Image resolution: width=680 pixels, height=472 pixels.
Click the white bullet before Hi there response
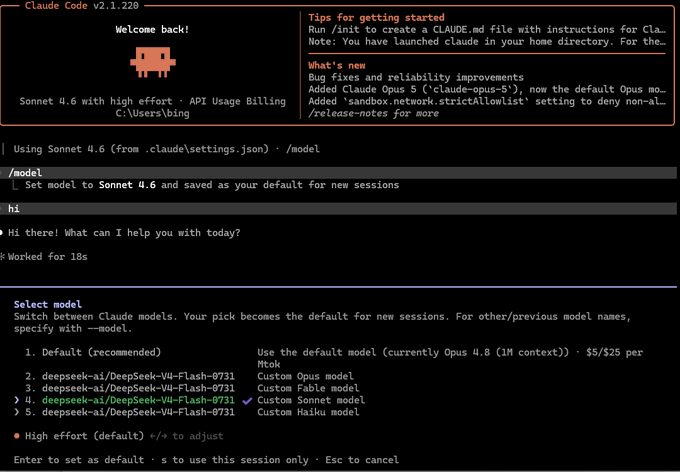point(1,233)
